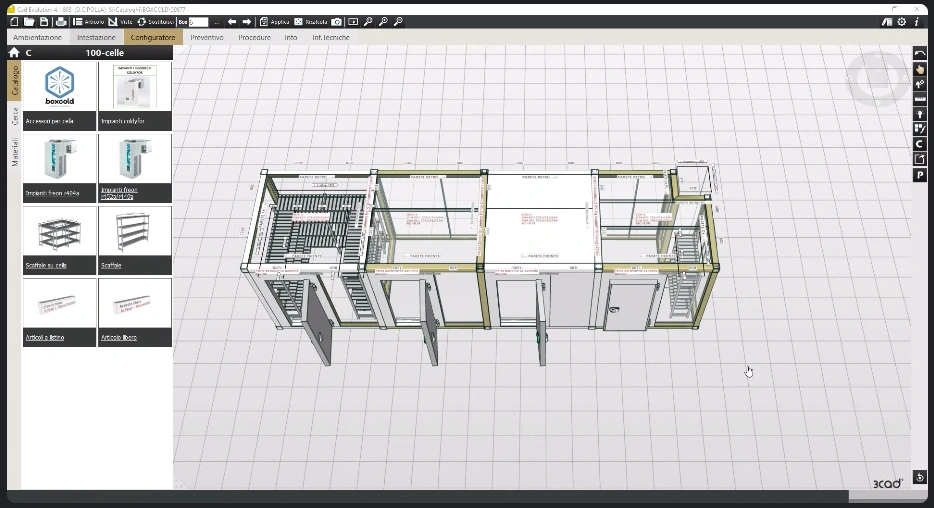Take a snapshot with the camera icon
The width and height of the screenshot is (934, 508).
337,21
